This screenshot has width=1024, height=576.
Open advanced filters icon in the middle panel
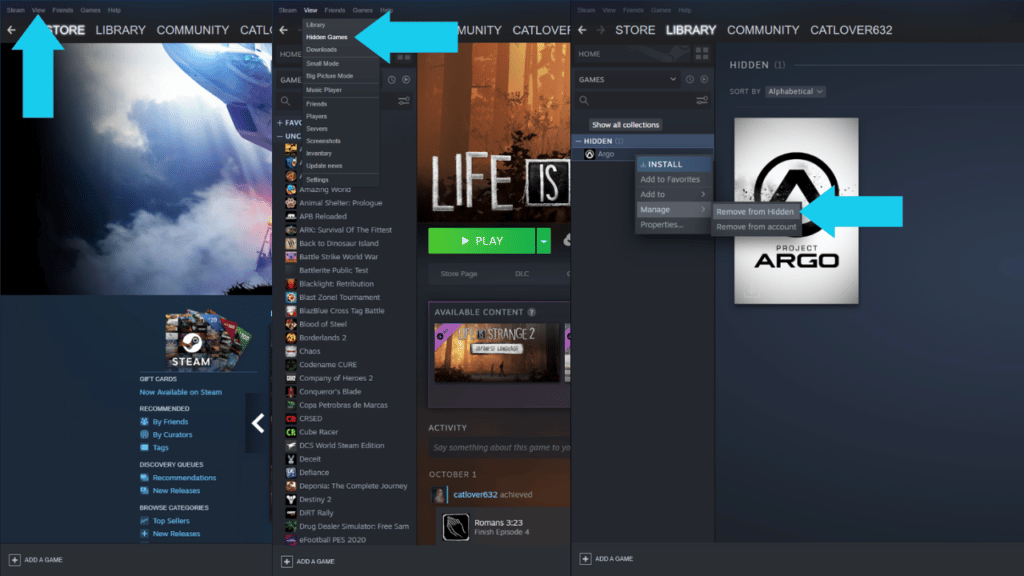tap(404, 101)
